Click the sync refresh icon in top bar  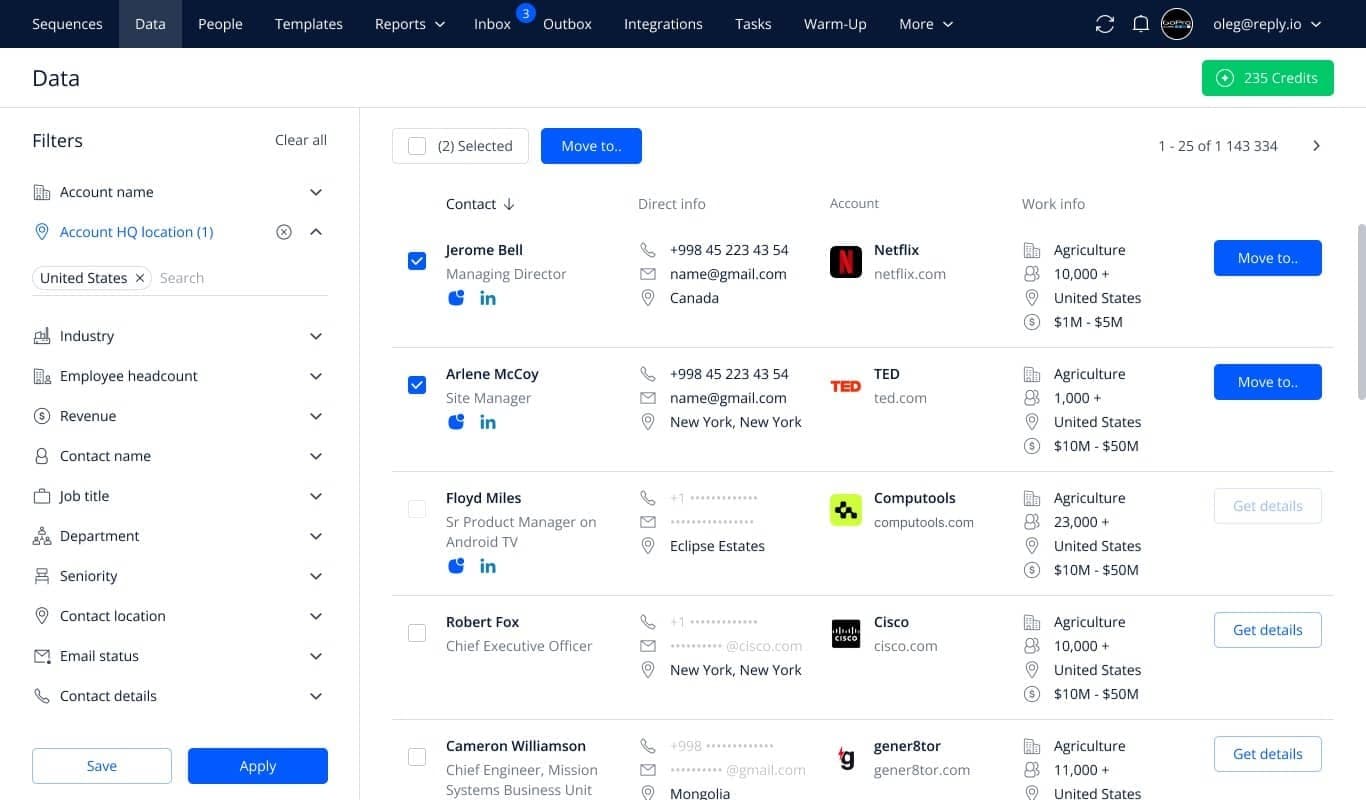pos(1104,23)
